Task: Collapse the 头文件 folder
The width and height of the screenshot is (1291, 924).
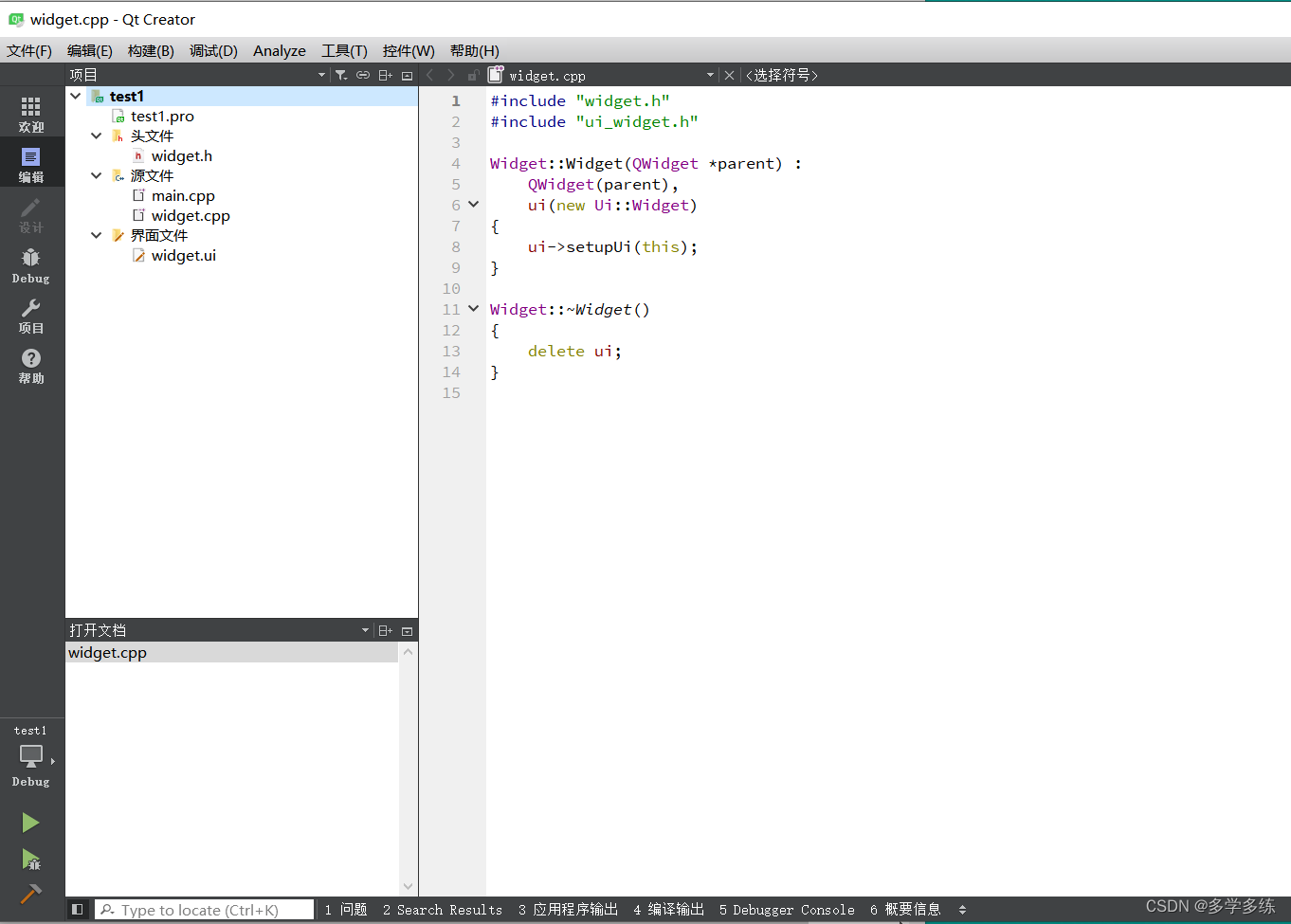Action: point(96,136)
